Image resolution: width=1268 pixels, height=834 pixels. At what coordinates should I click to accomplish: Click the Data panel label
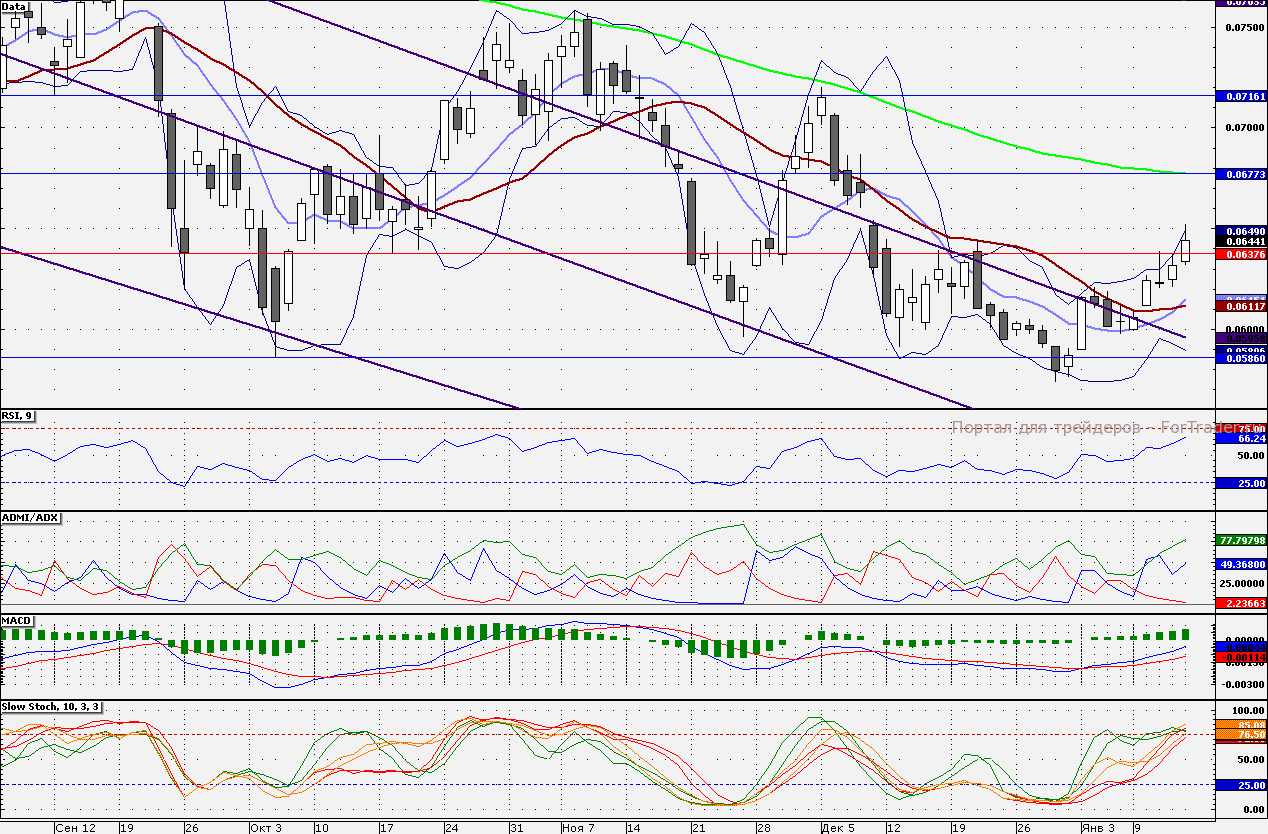click(x=14, y=7)
